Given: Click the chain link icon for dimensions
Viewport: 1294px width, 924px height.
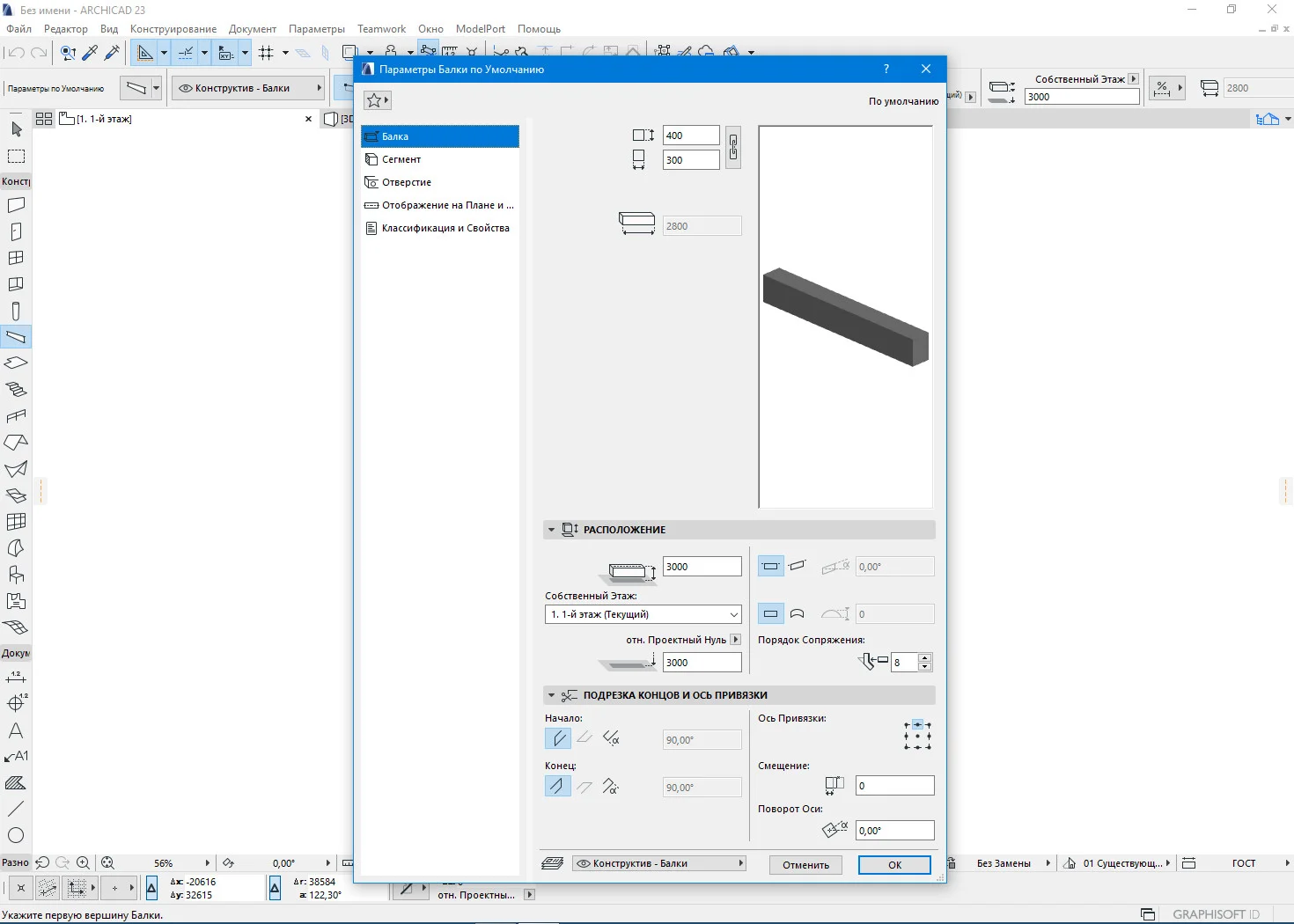Looking at the screenshot, I should tap(732, 147).
